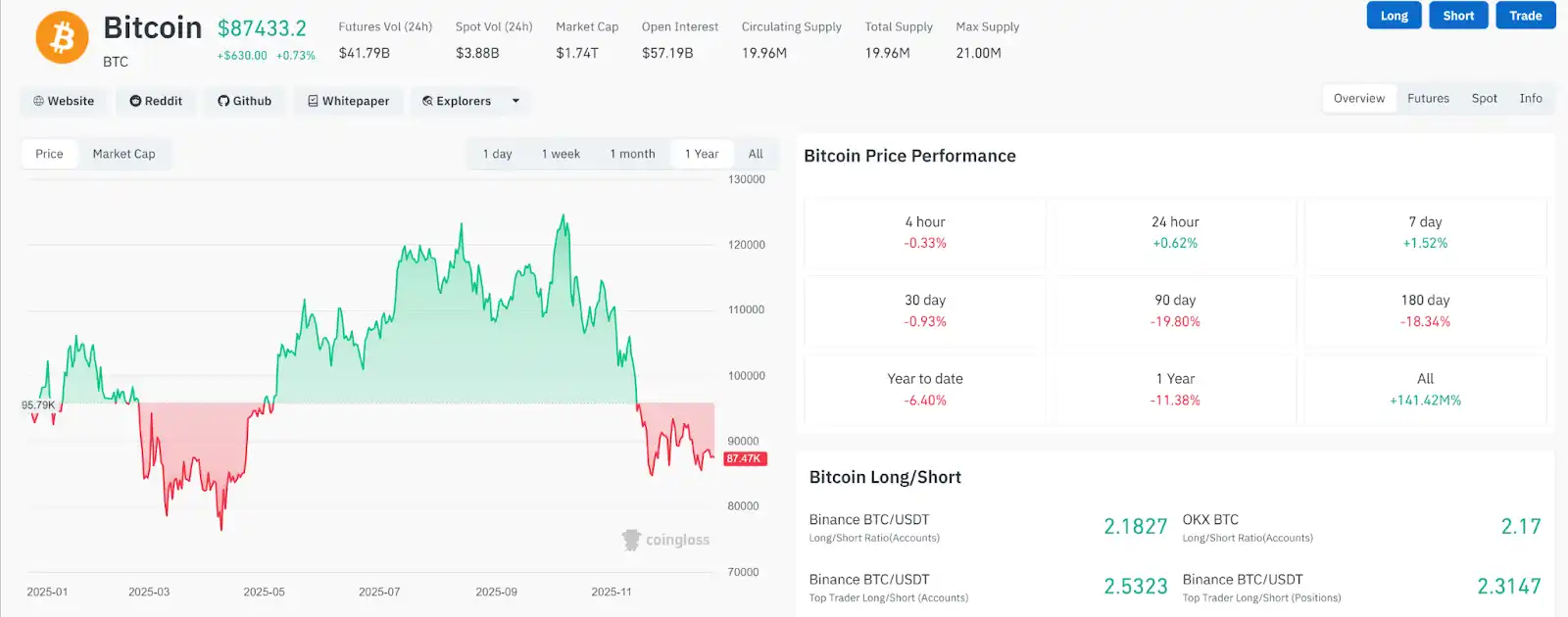This screenshot has width=1568, height=617.
Task: Click the Whitepaper document icon
Action: click(x=313, y=101)
